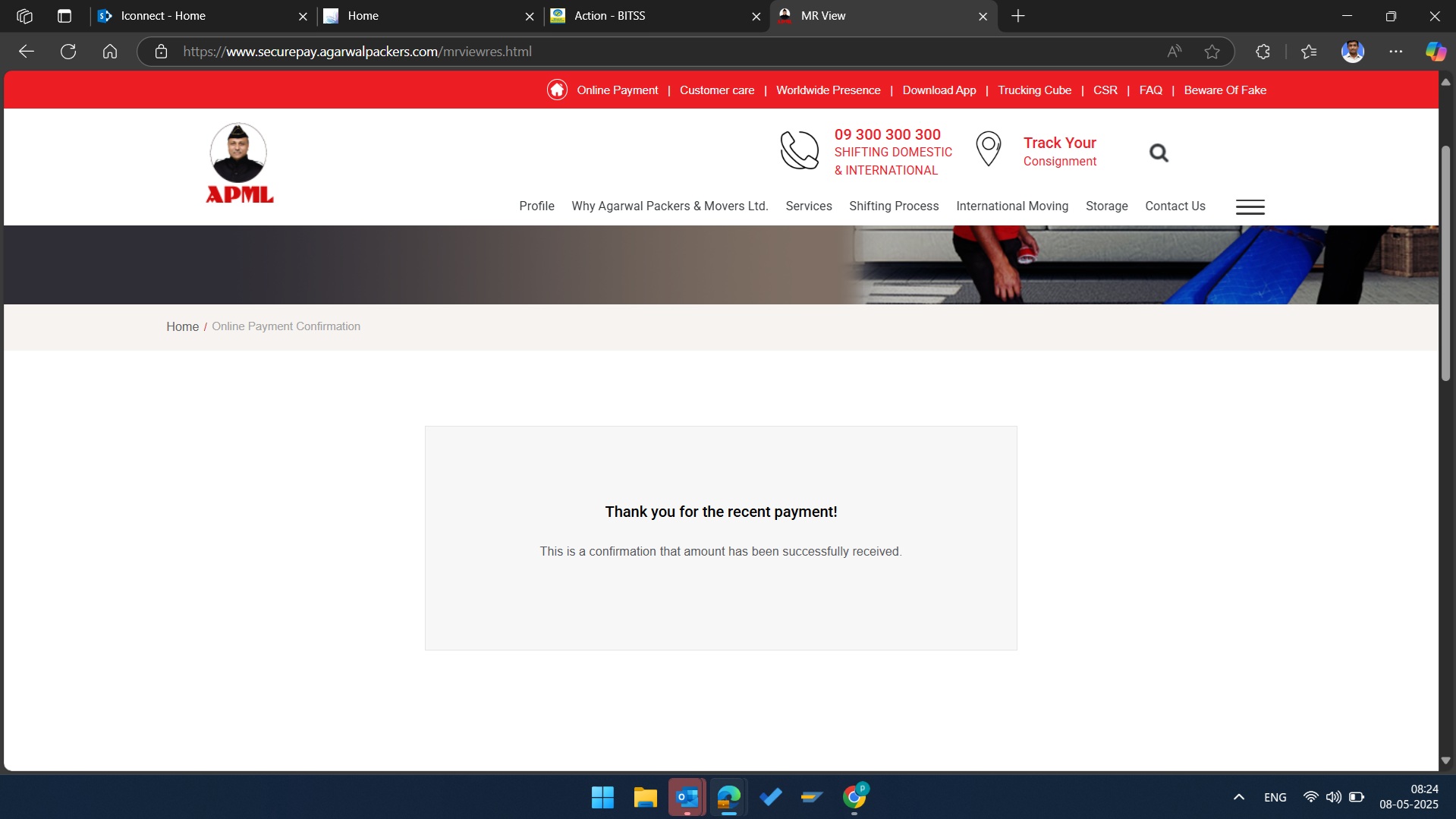Close the Action - BITSS tab
Image resolution: width=1456 pixels, height=819 pixels.
coord(756,16)
